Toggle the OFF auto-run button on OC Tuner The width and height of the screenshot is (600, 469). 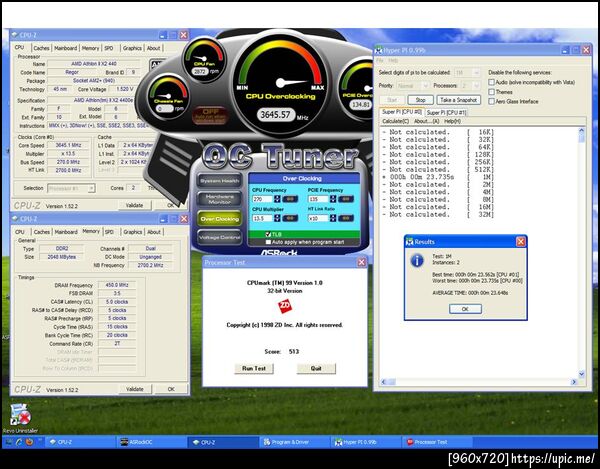pos(211,116)
